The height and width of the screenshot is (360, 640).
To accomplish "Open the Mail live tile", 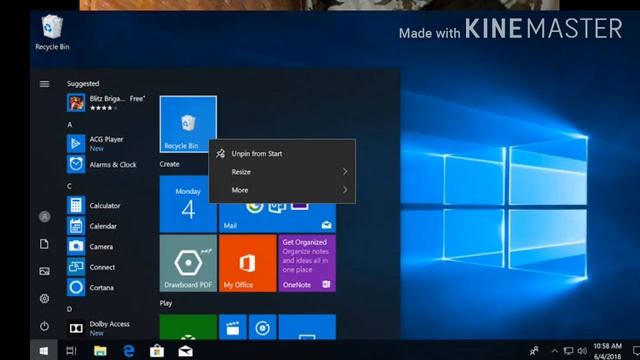I will click(x=277, y=218).
